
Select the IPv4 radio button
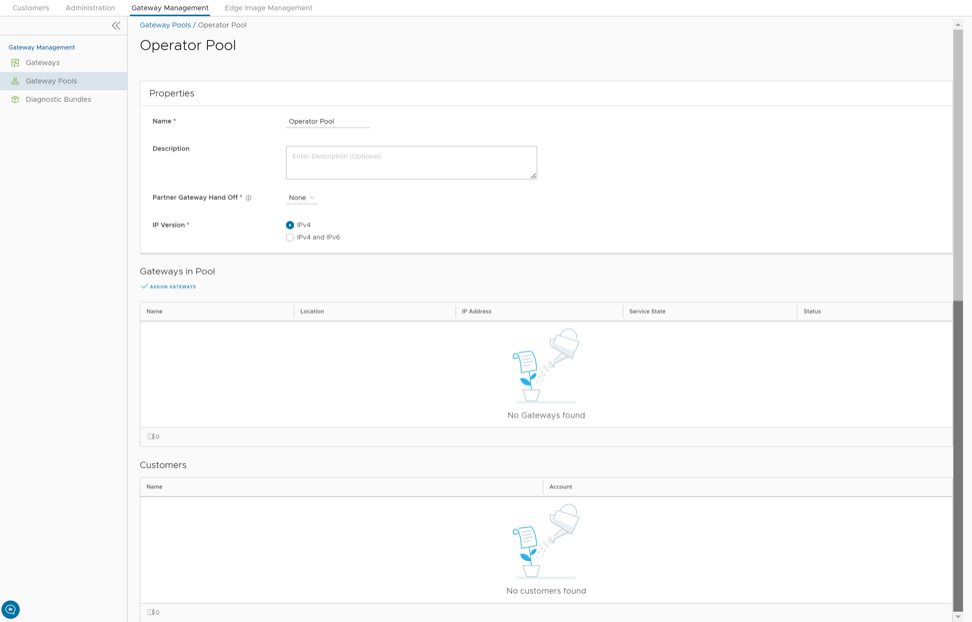click(290, 225)
